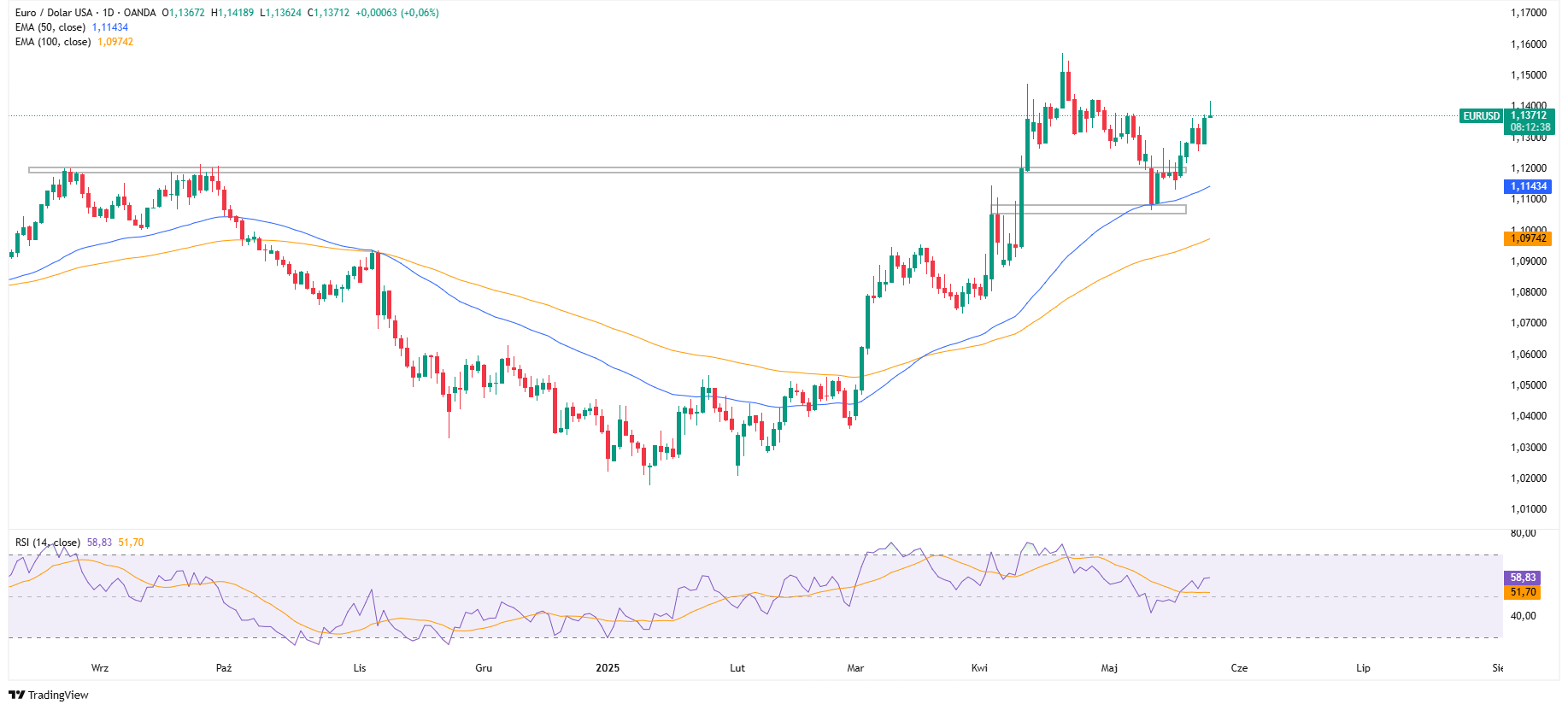Click the TradingView logo

pyautogui.click(x=49, y=695)
